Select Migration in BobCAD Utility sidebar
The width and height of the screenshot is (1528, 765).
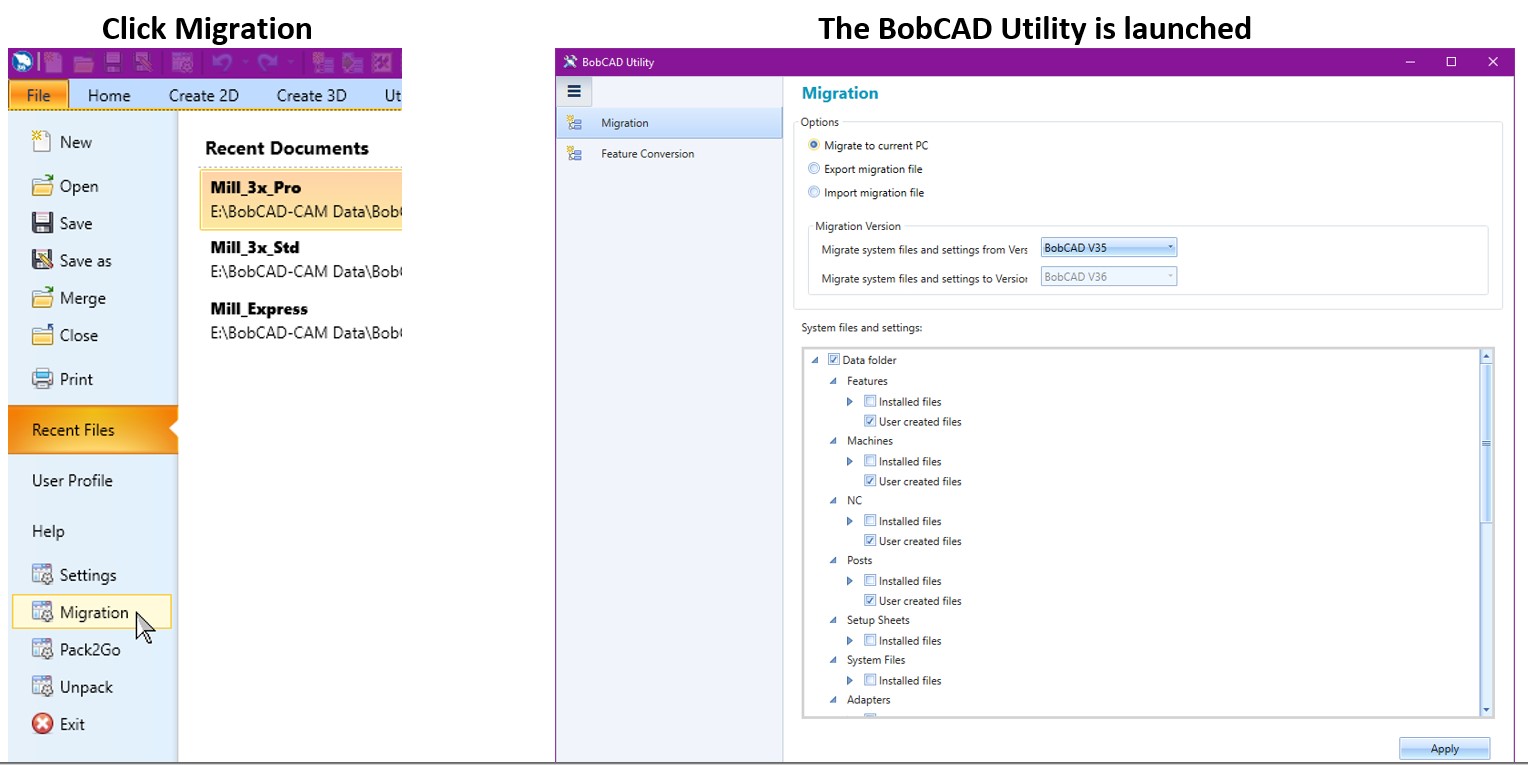pos(669,123)
